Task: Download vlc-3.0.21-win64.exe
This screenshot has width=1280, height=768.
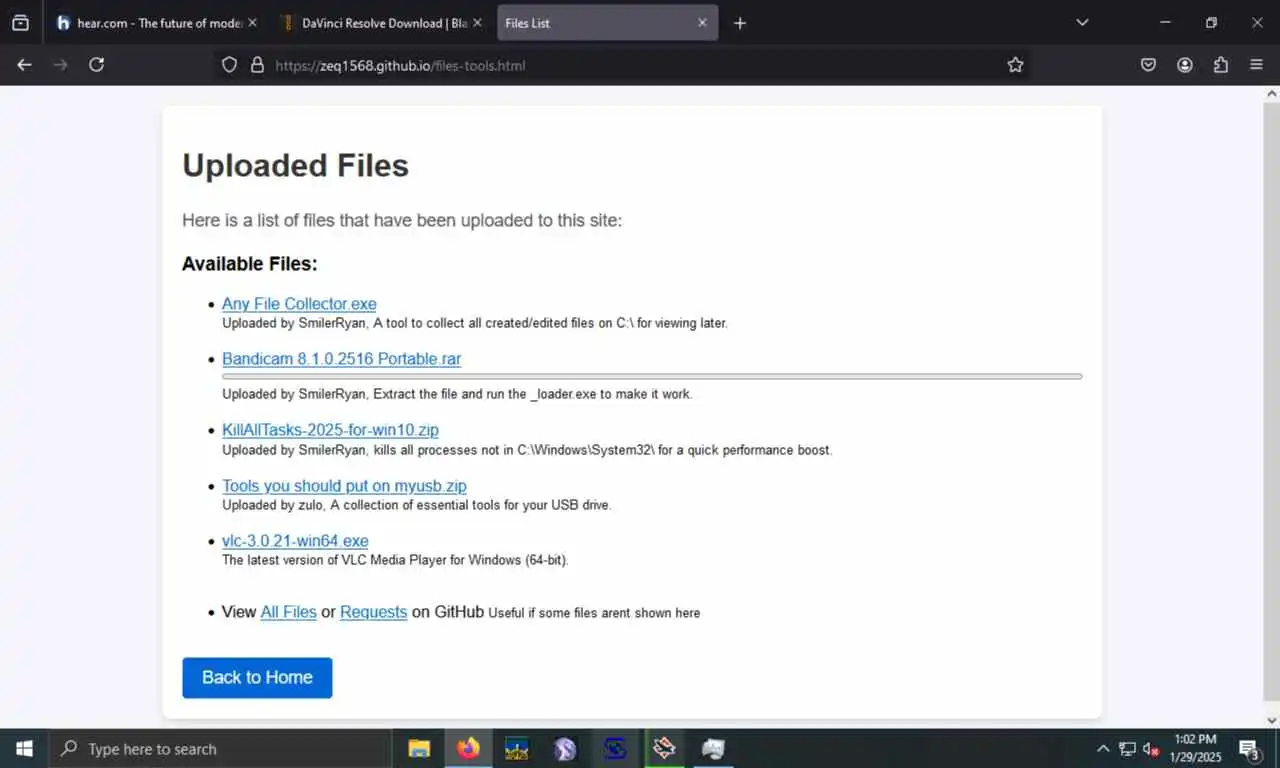Action: (x=295, y=541)
